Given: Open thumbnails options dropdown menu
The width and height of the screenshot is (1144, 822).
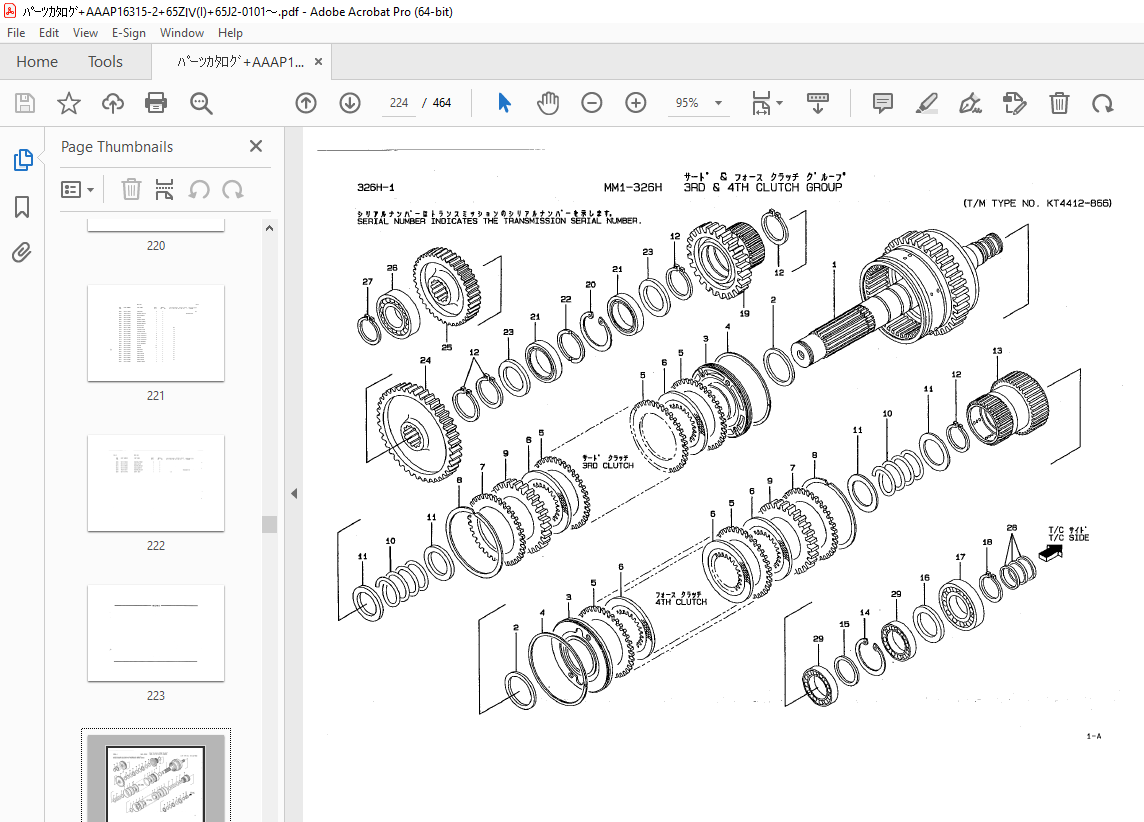Looking at the screenshot, I should [x=77, y=190].
